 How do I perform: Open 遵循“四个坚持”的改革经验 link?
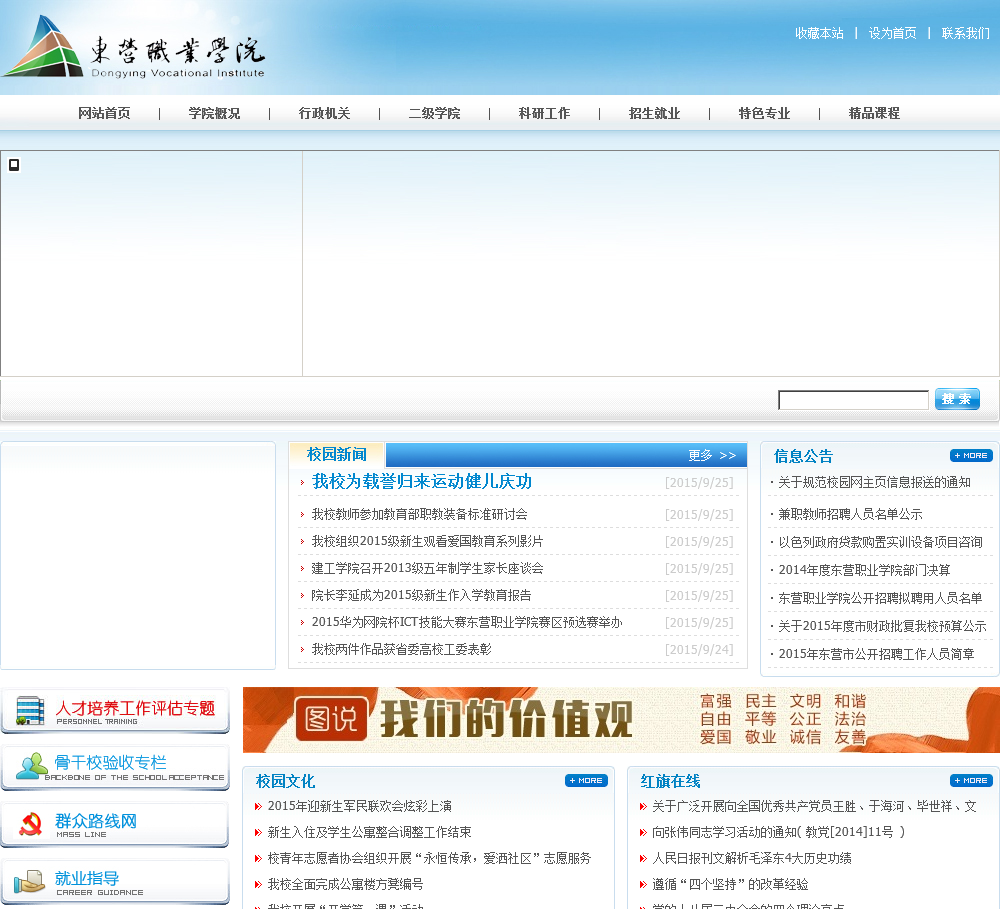point(730,885)
